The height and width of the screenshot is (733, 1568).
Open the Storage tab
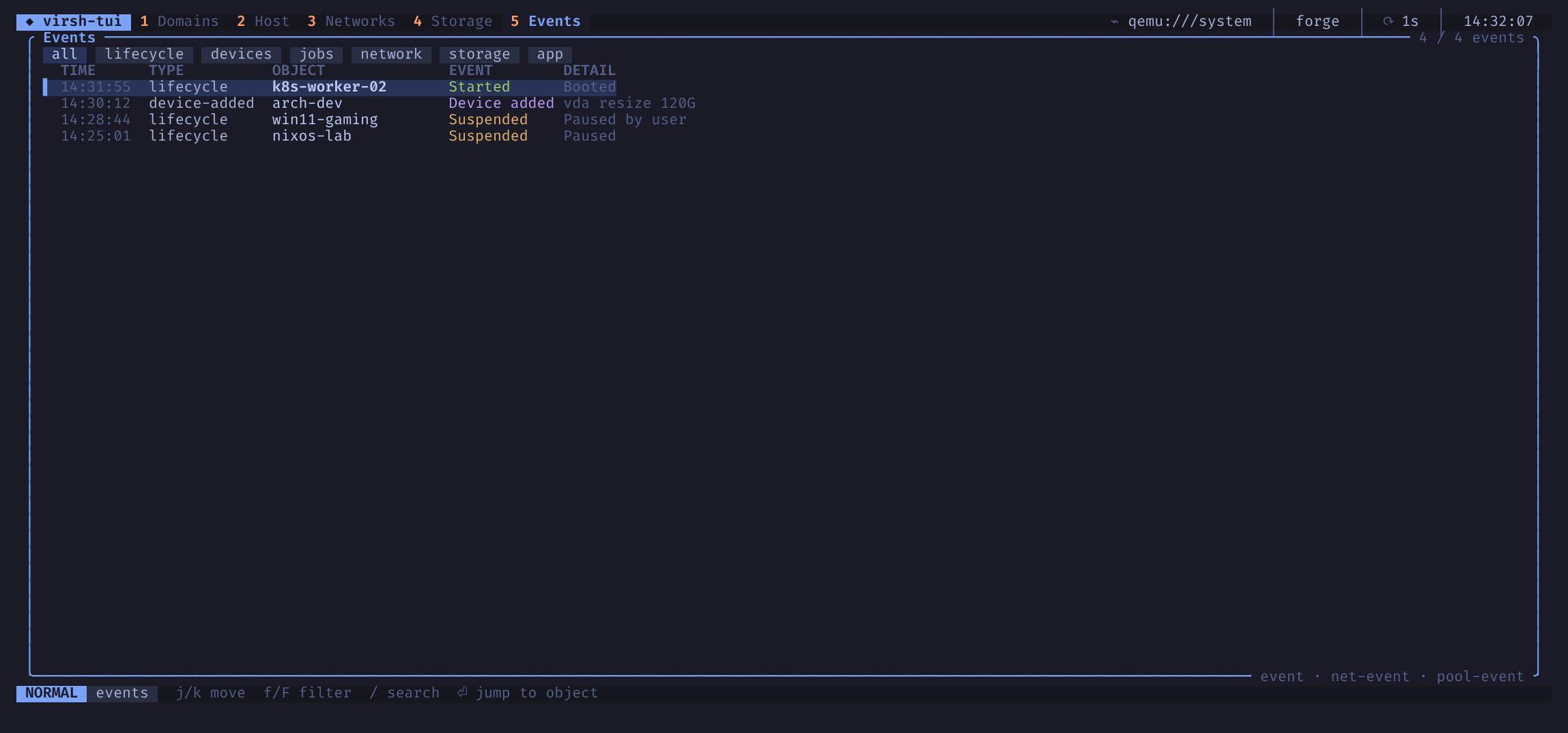coord(453,22)
